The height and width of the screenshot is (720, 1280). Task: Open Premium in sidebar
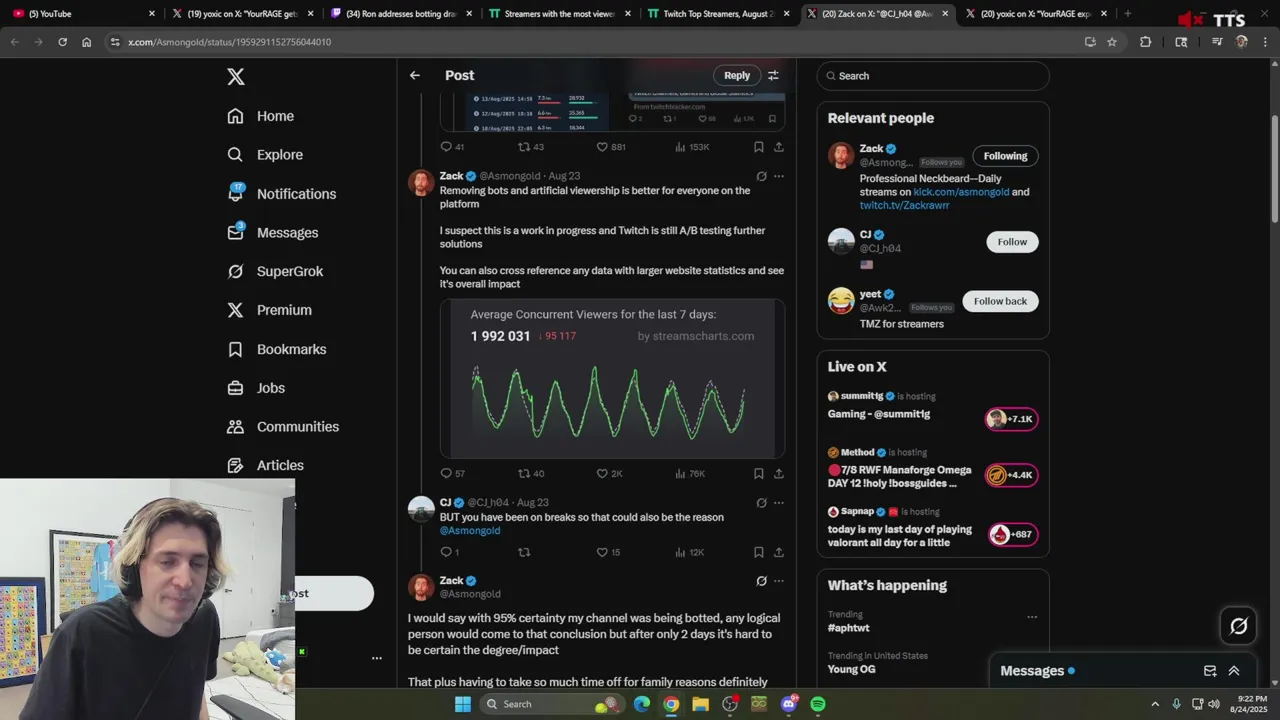pos(270,310)
